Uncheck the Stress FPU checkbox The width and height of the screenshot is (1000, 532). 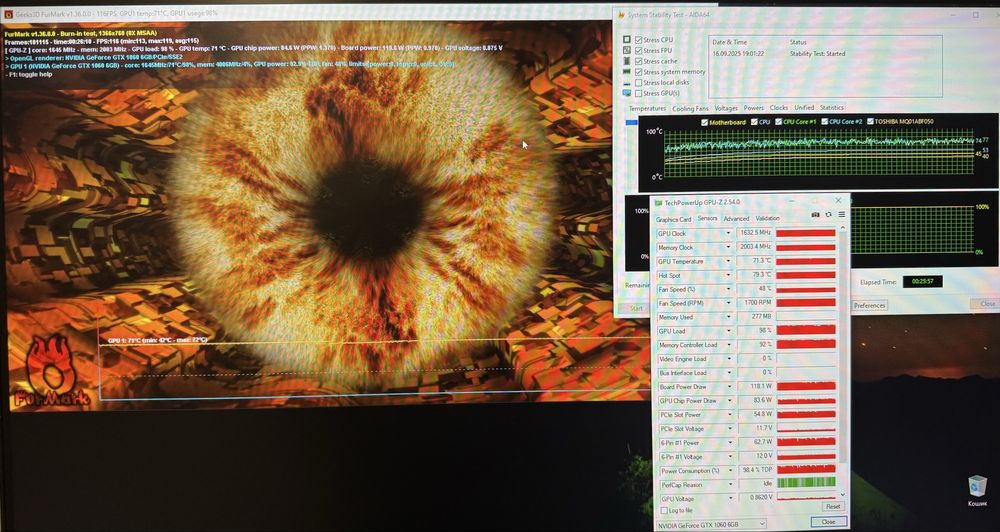click(638, 50)
